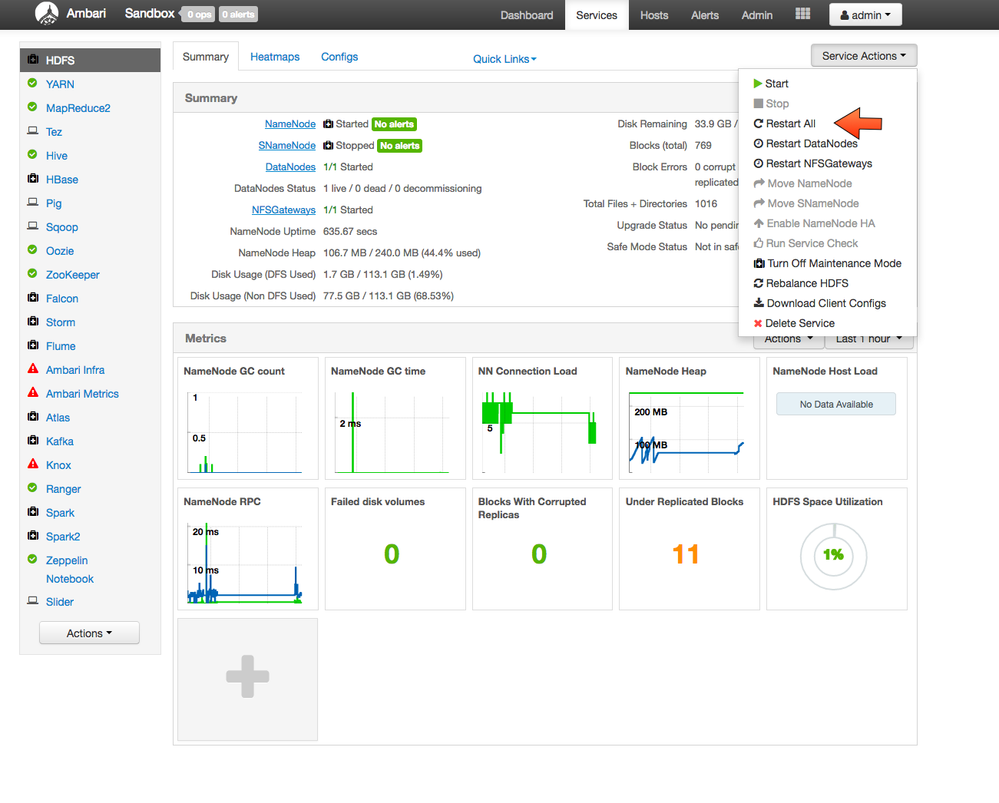999x803 pixels.
Task: Open the NFSGateways link
Action: point(284,210)
